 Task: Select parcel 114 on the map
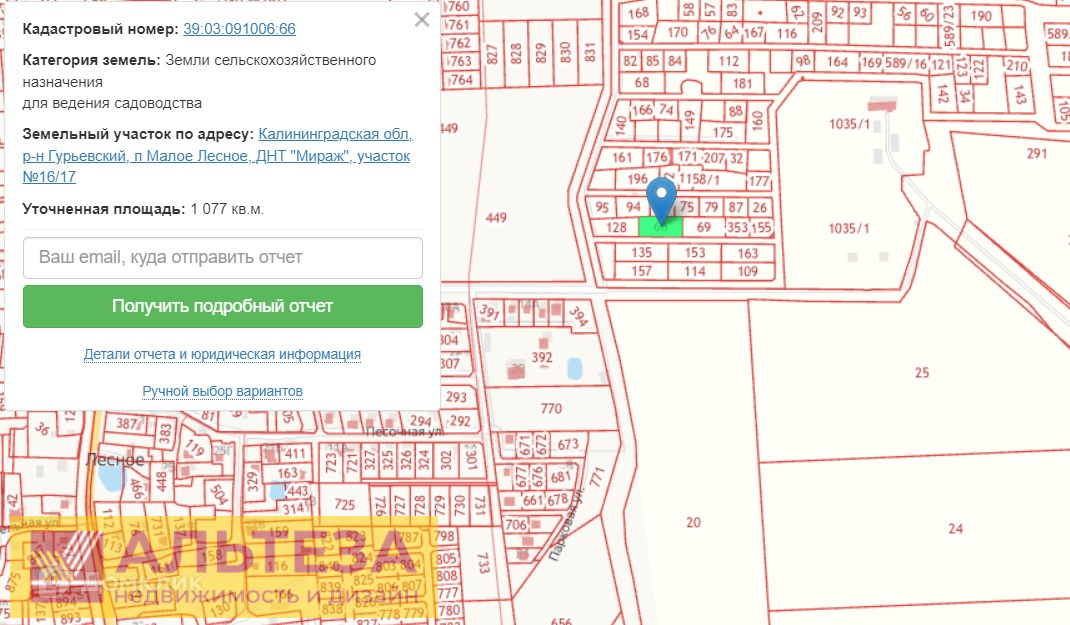(x=695, y=271)
